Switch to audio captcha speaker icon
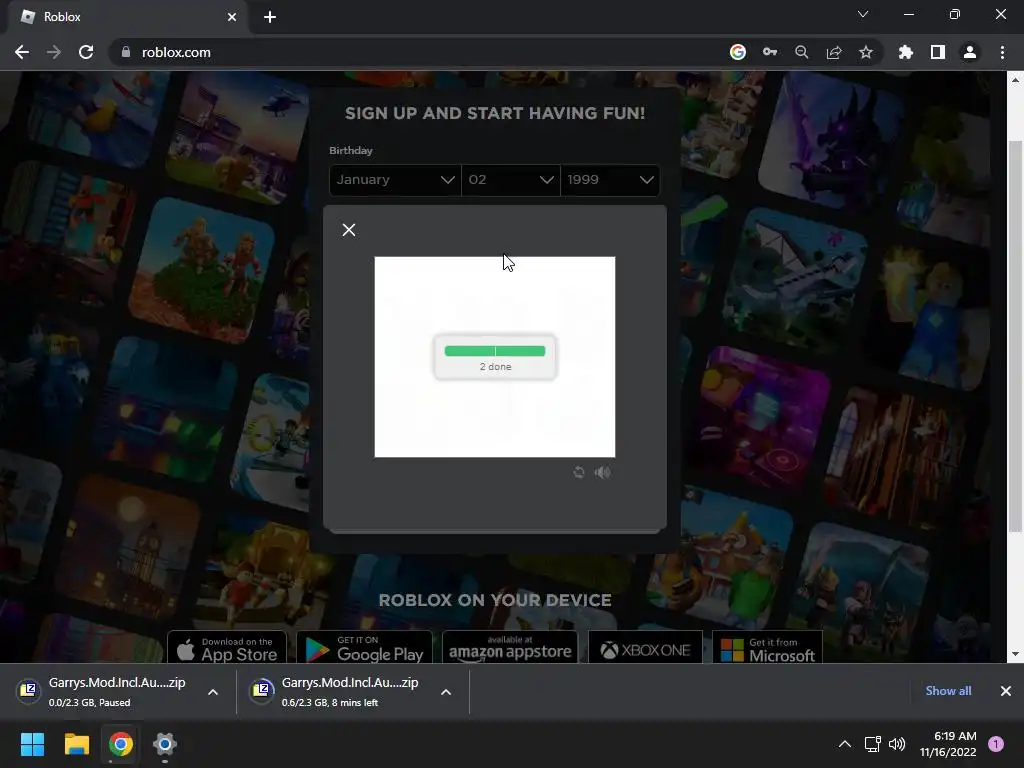 pyautogui.click(x=602, y=472)
